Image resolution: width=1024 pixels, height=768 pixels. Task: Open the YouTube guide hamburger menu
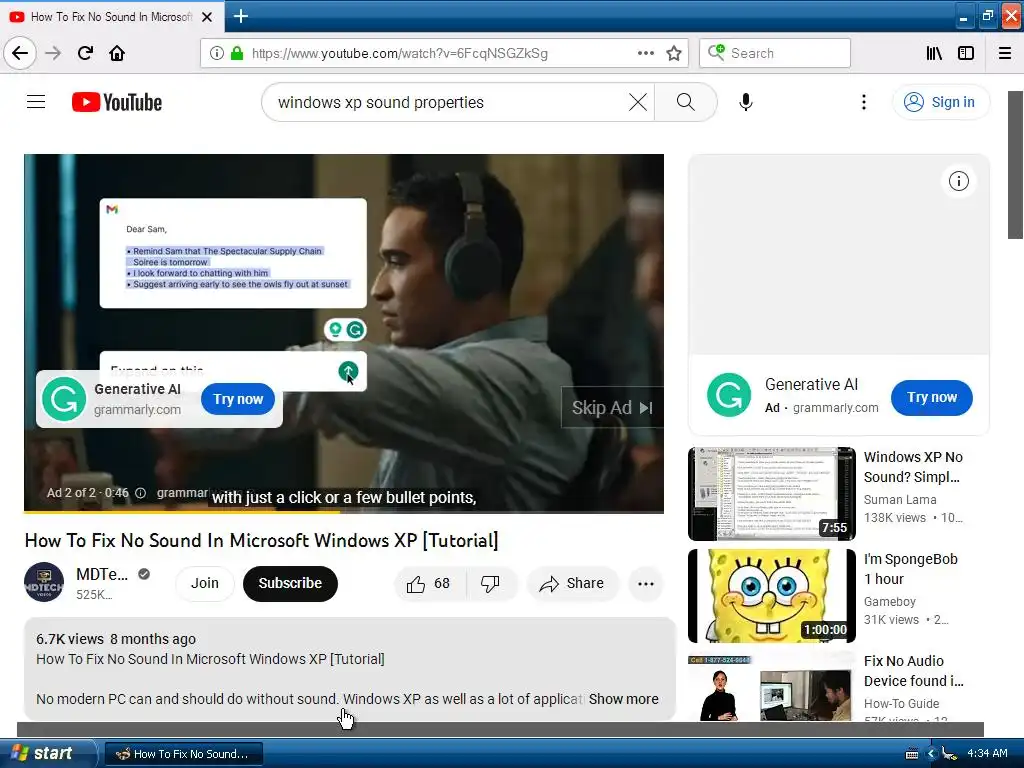(x=36, y=102)
